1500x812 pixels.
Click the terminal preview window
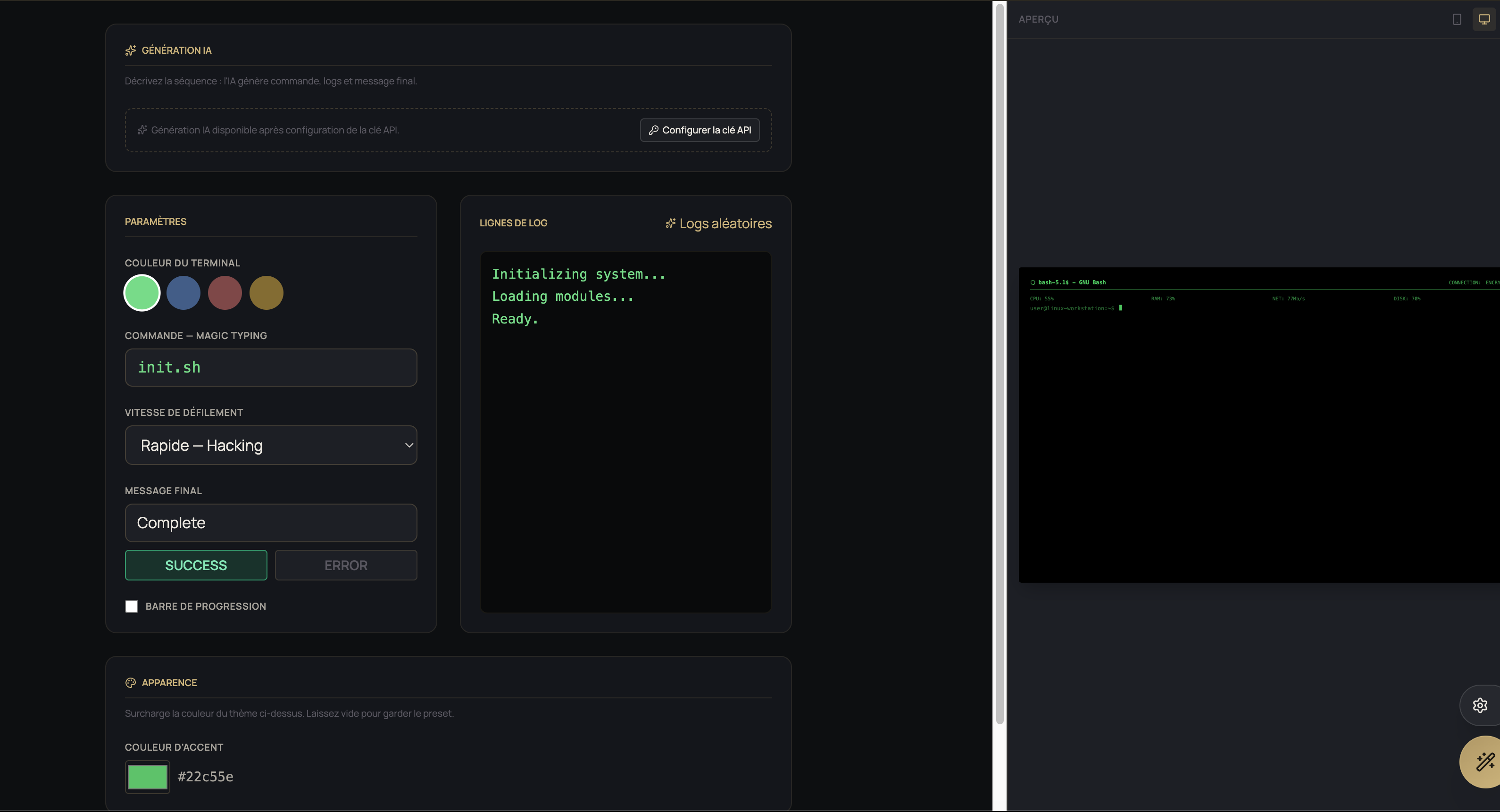(1259, 425)
